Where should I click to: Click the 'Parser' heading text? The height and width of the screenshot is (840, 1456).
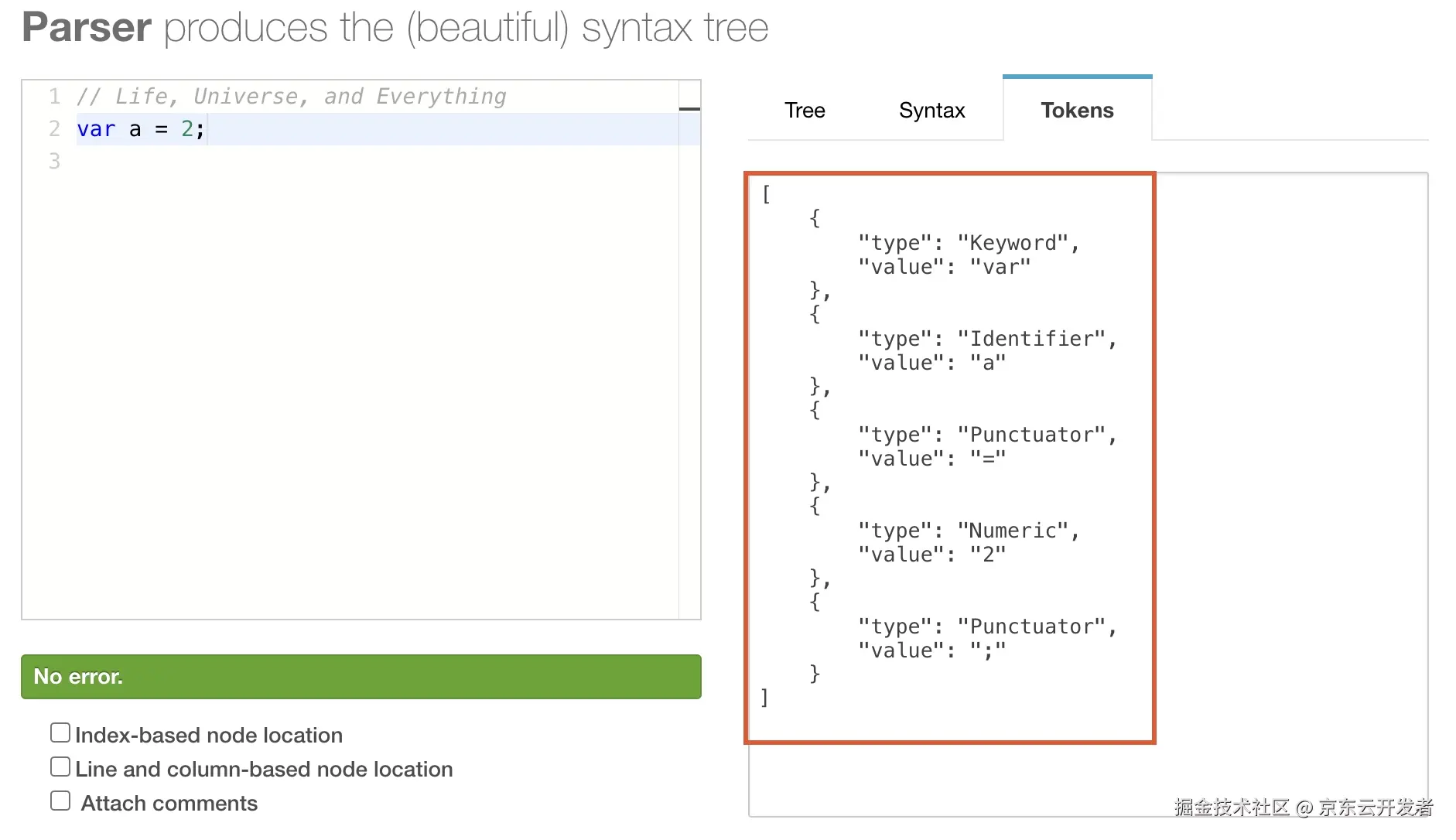coord(87,28)
